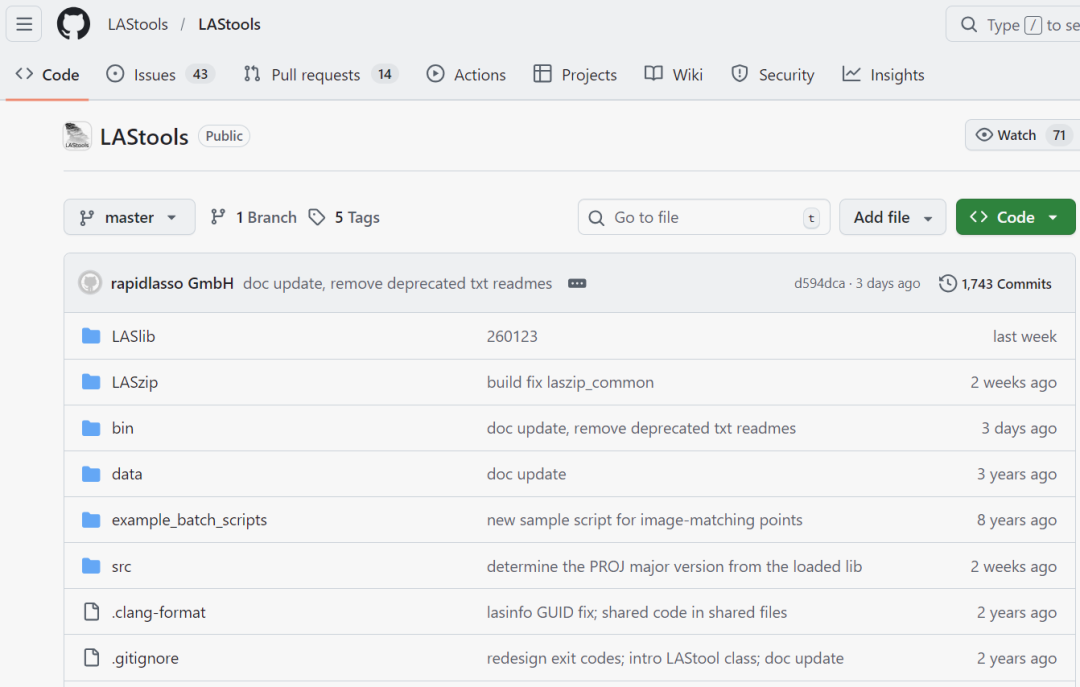Screen dimensions: 1080x687
Task: Open the Issues tab label
Action: (154, 74)
